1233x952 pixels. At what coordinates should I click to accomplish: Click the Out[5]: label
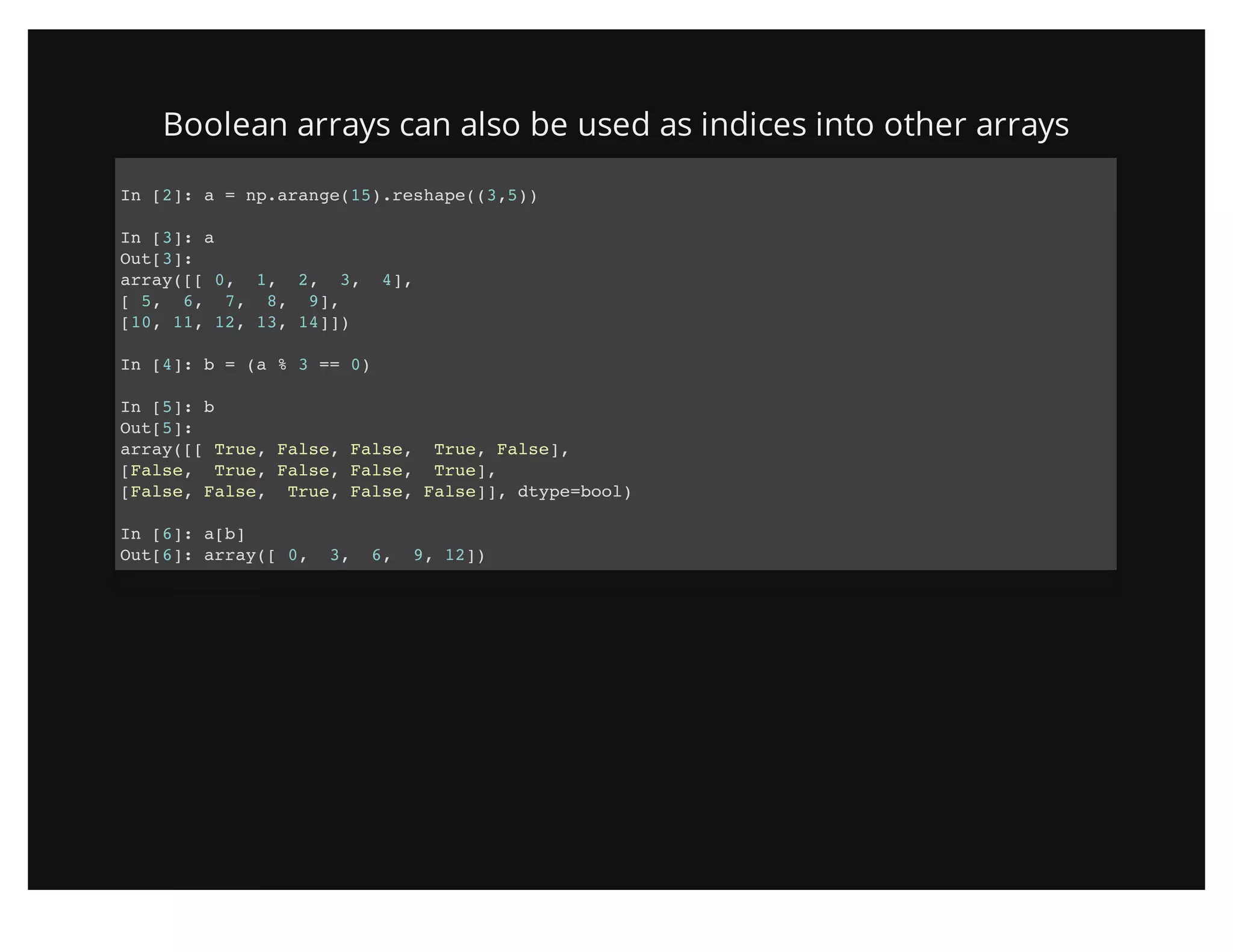(x=155, y=428)
